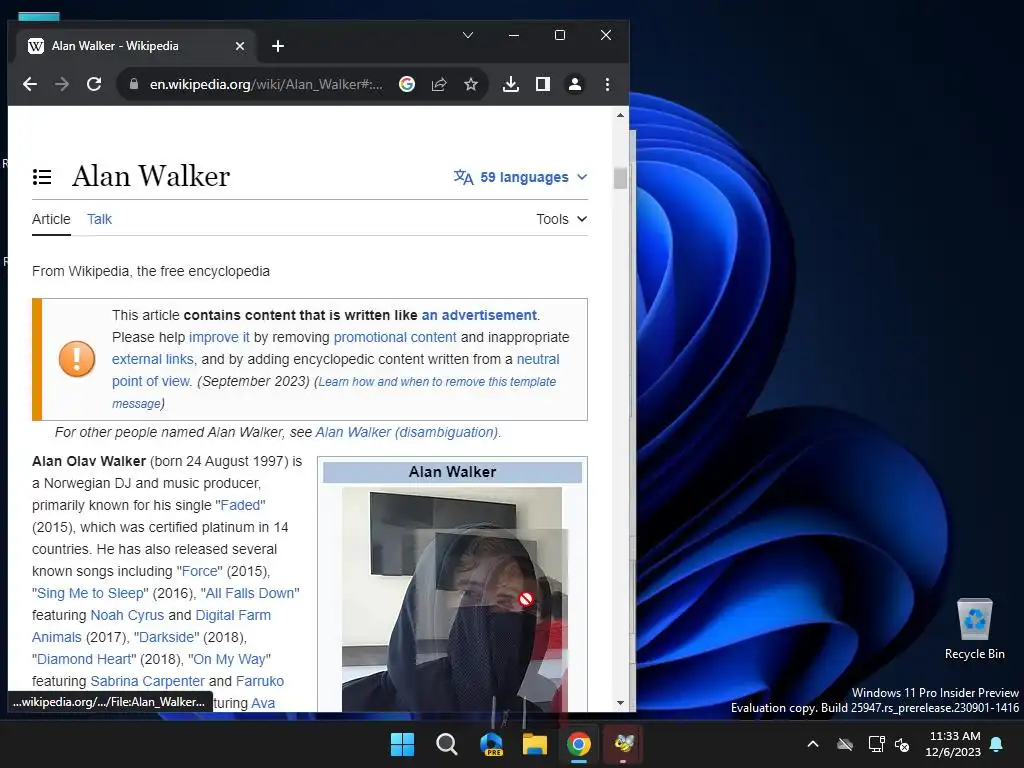Open the Alan Walker infobox photo
Image resolution: width=1024 pixels, height=768 pixels.
(x=452, y=600)
